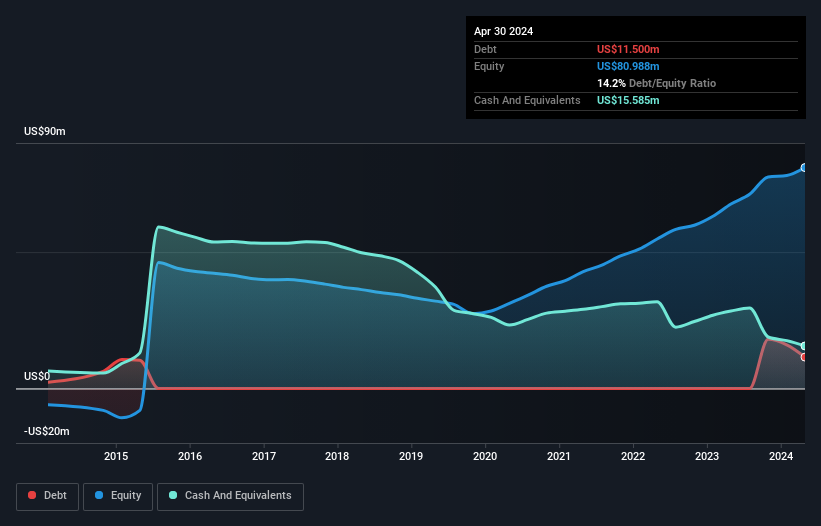Click Cash And Equivalents label in tooltip

pos(527,100)
